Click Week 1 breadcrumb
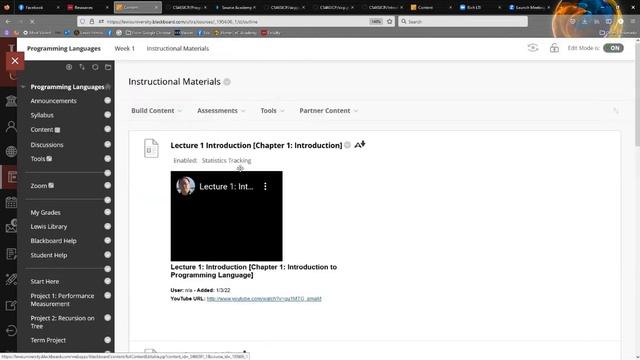The height and width of the screenshot is (360, 640). tap(124, 48)
